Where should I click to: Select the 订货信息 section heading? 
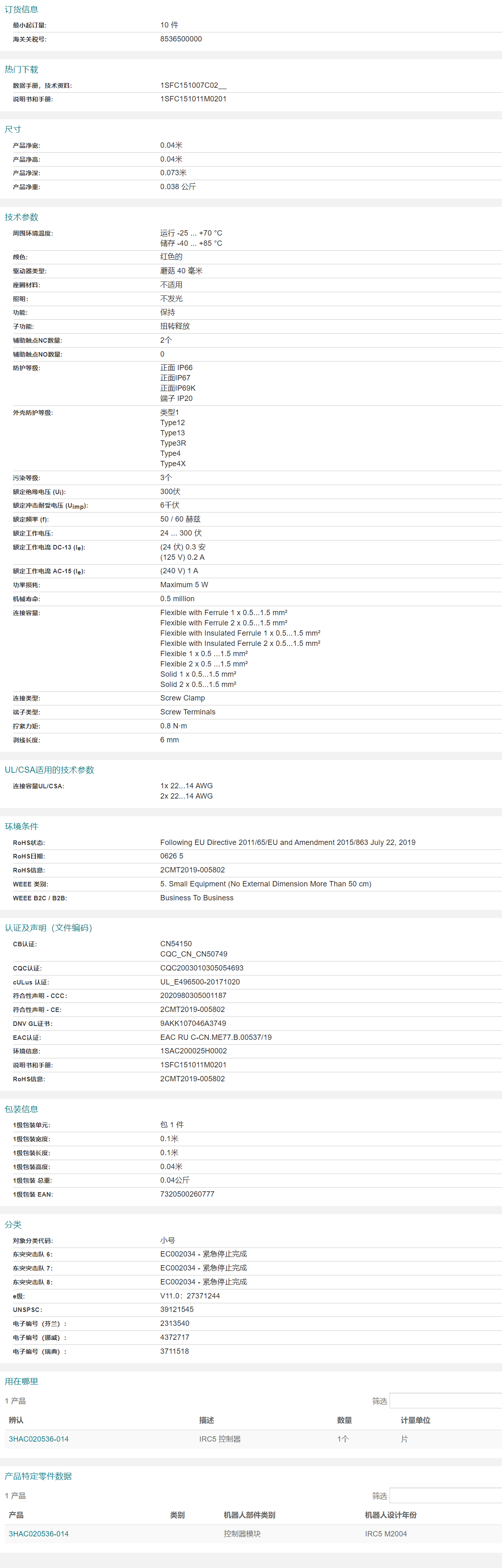point(21,9)
